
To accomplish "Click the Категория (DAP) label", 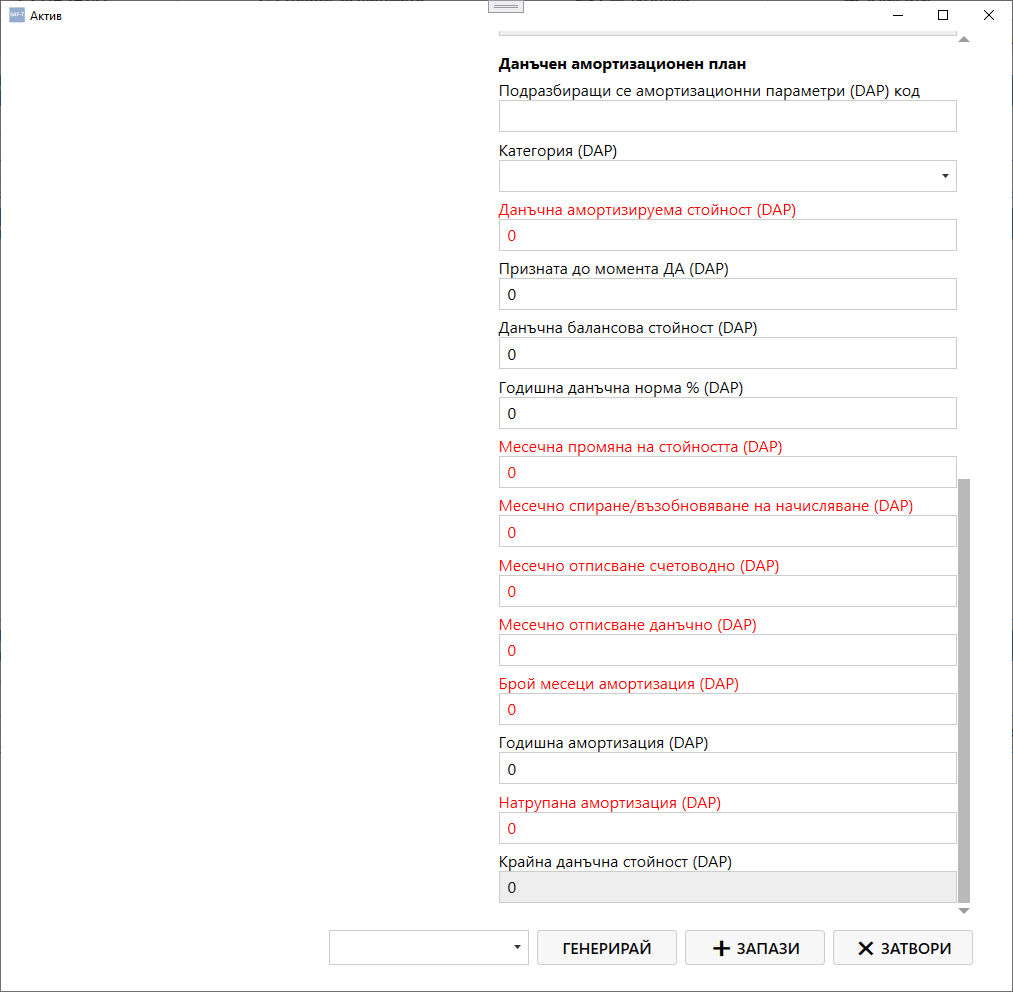I will 558,151.
